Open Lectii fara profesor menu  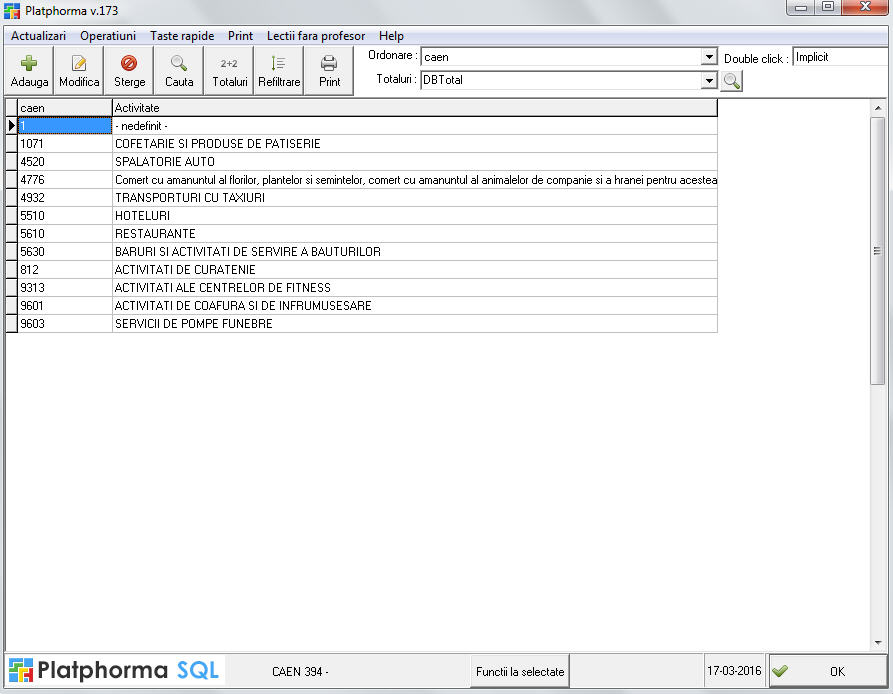[316, 36]
